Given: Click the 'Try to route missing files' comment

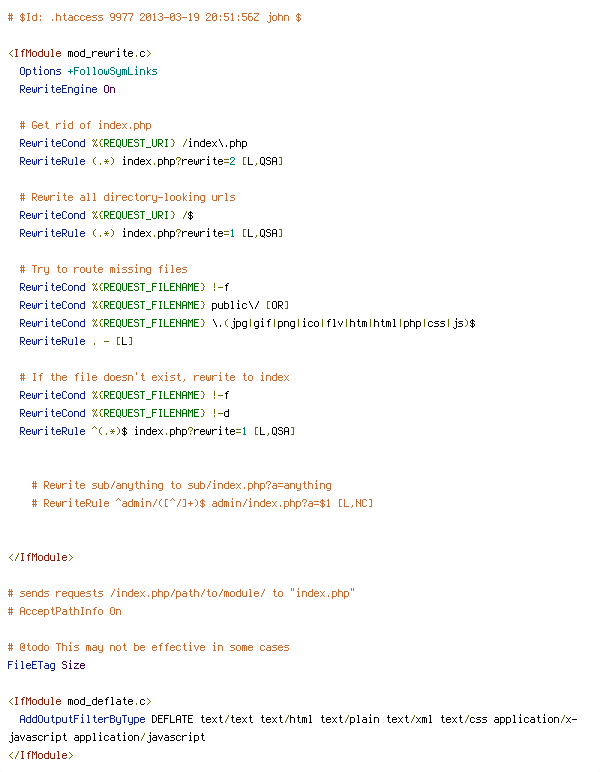Looking at the screenshot, I should click(x=103, y=269).
